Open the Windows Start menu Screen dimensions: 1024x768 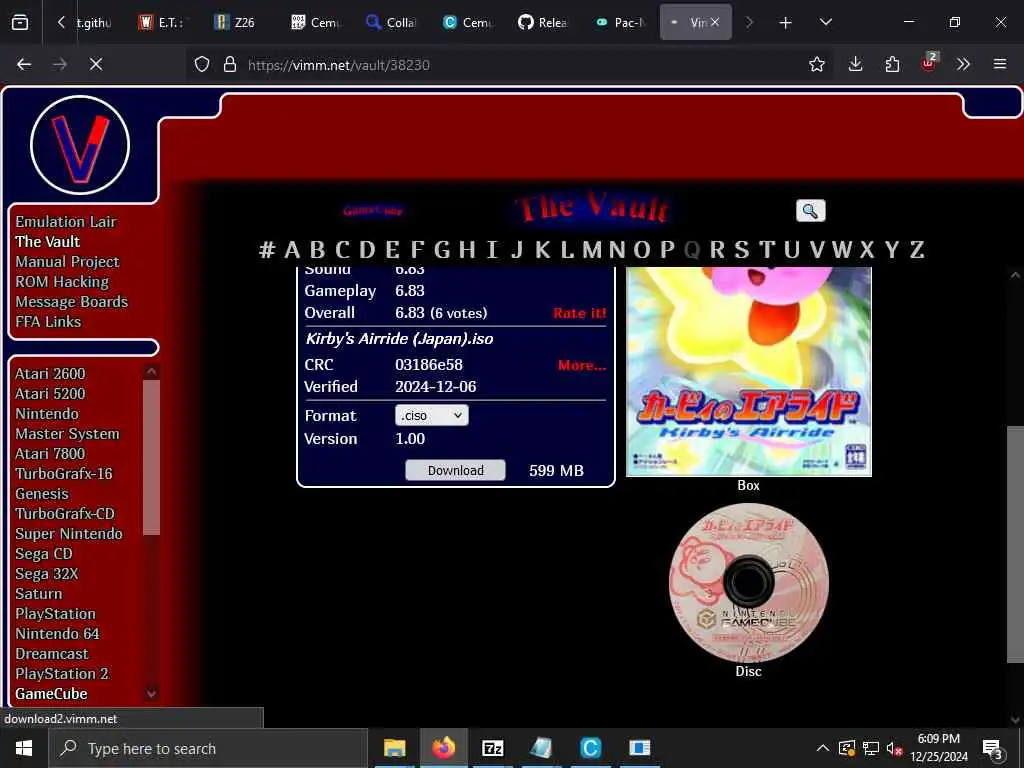click(24, 748)
